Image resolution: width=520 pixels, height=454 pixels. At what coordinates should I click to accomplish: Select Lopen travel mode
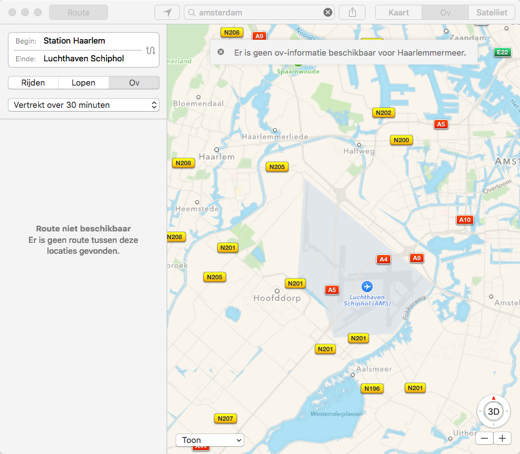pyautogui.click(x=83, y=83)
